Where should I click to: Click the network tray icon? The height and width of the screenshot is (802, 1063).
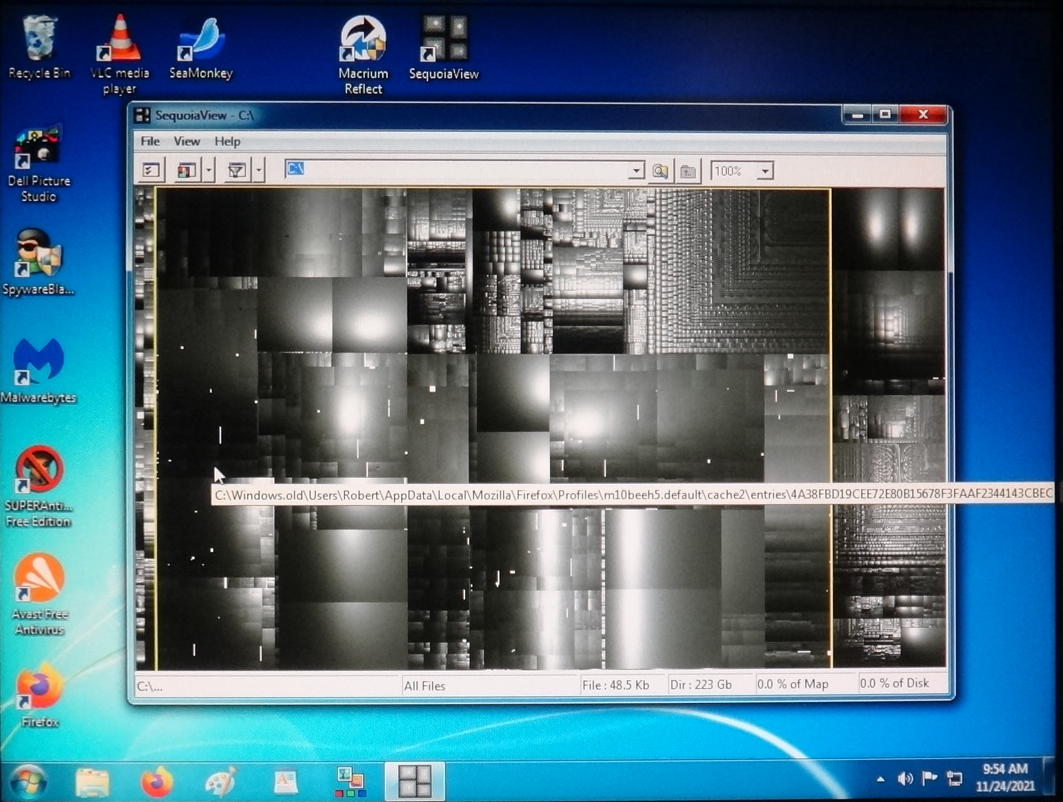click(955, 779)
